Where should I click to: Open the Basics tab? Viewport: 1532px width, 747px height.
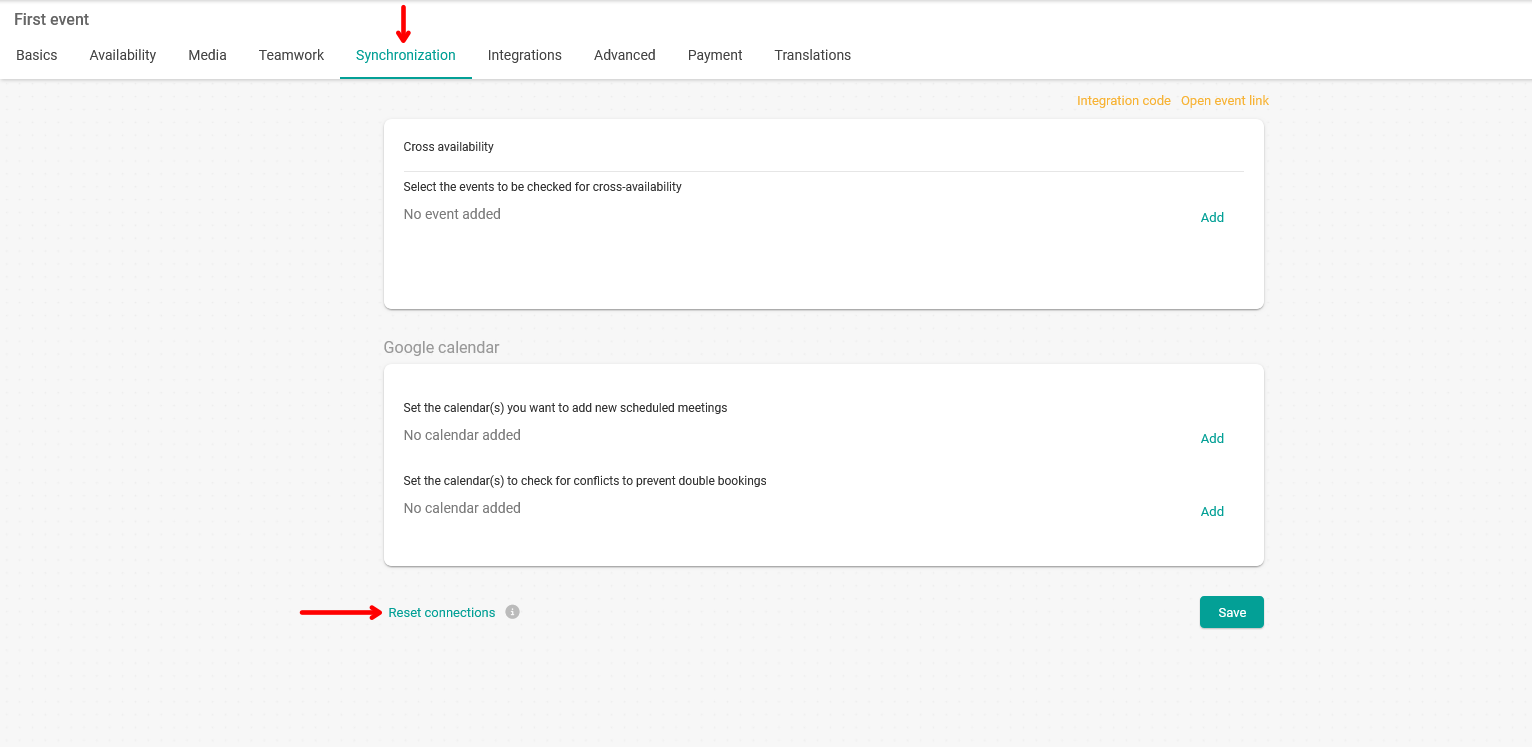pyautogui.click(x=37, y=55)
